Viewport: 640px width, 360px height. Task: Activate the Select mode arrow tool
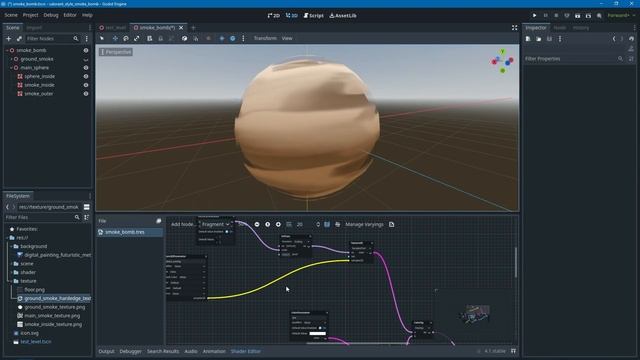coord(102,38)
